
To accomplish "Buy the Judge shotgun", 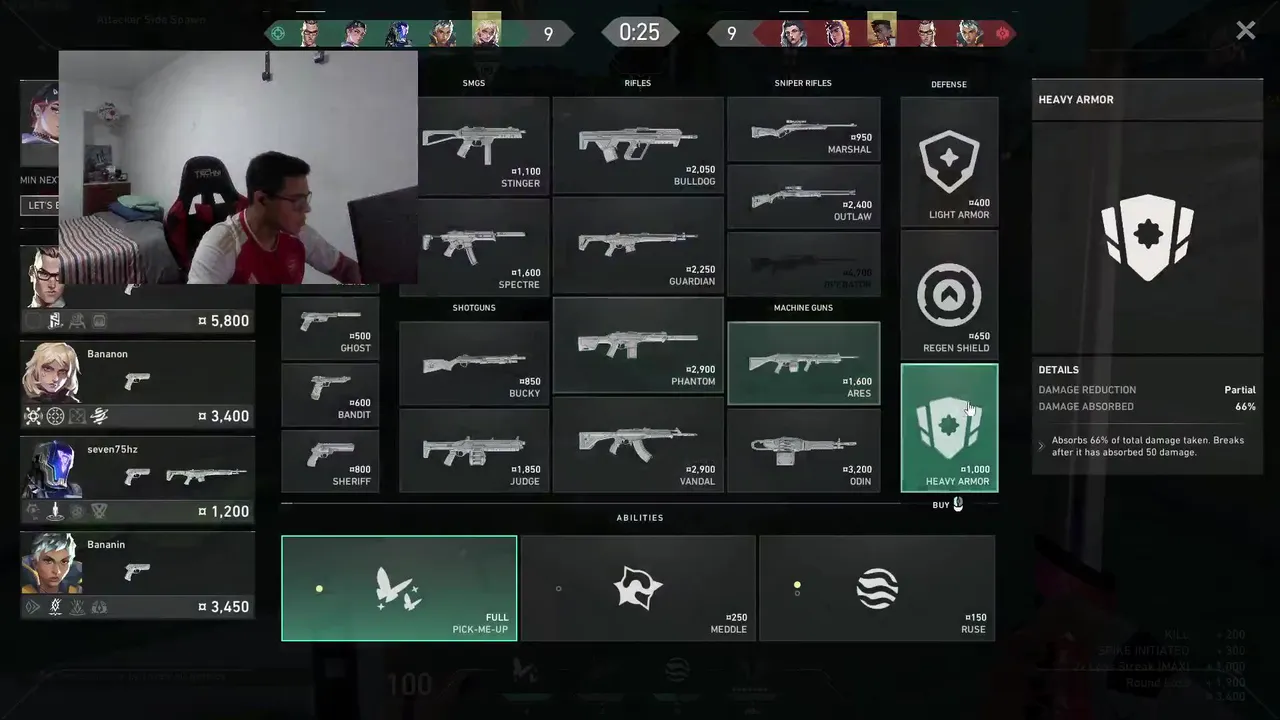I will click(474, 450).
